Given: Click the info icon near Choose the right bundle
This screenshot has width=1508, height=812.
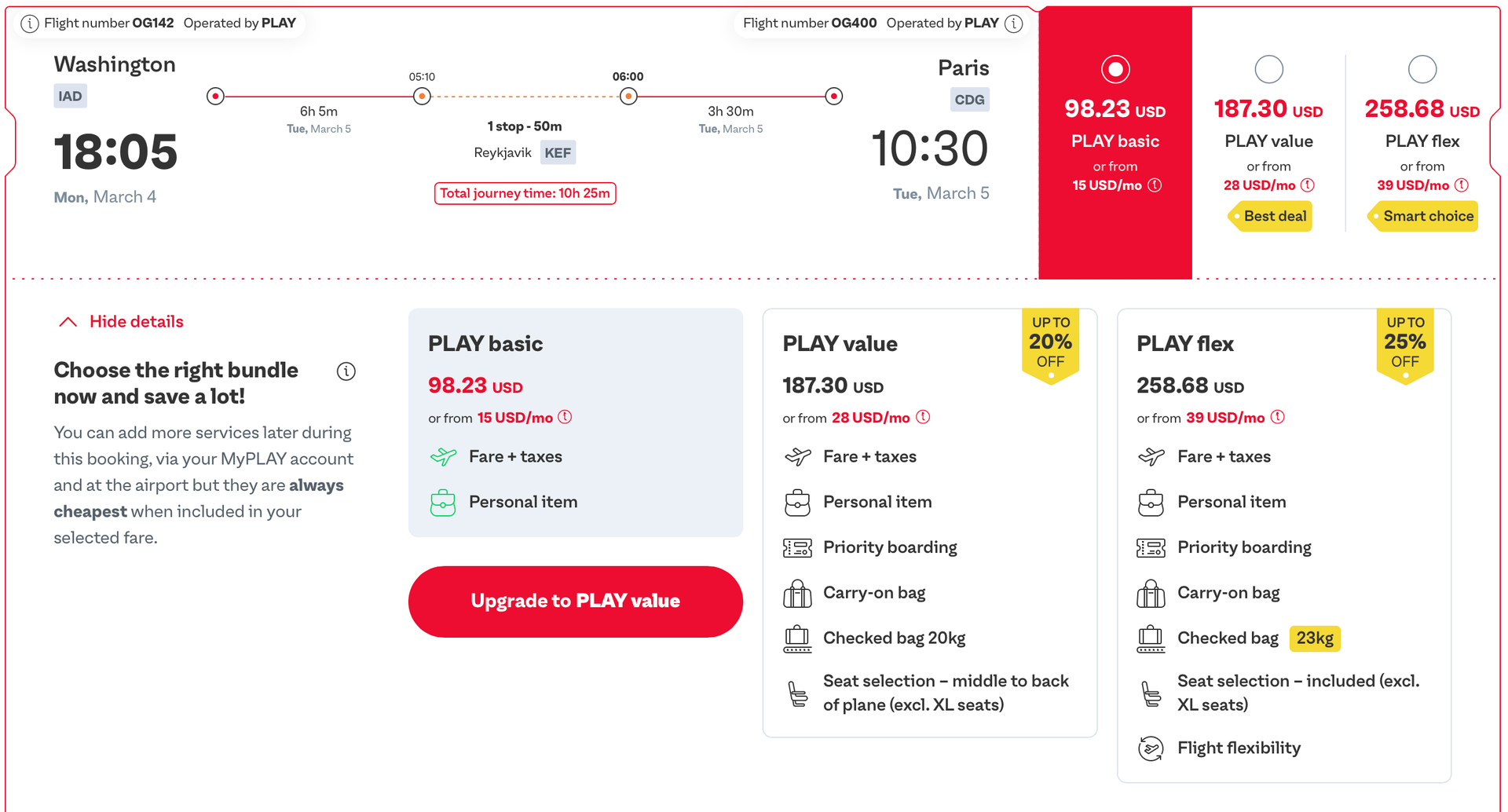Looking at the screenshot, I should pyautogui.click(x=346, y=371).
